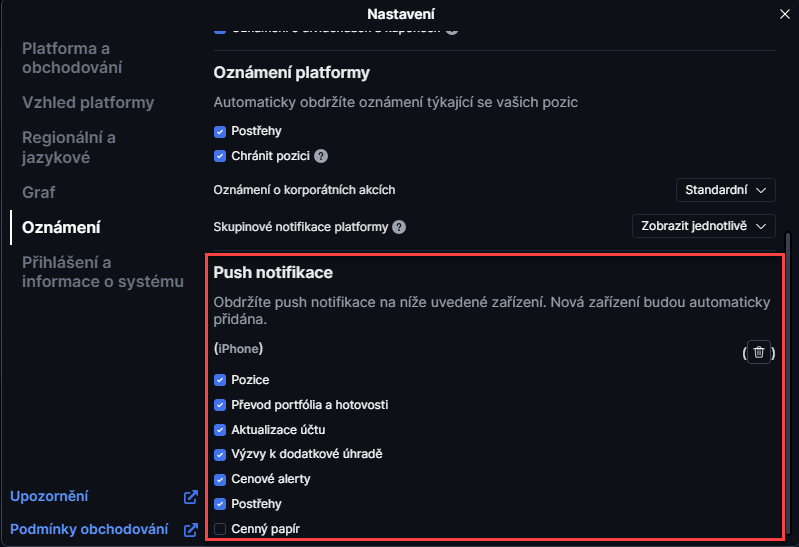Disable Chránit pozici checkbox
This screenshot has width=799, height=547.
[x=220, y=156]
